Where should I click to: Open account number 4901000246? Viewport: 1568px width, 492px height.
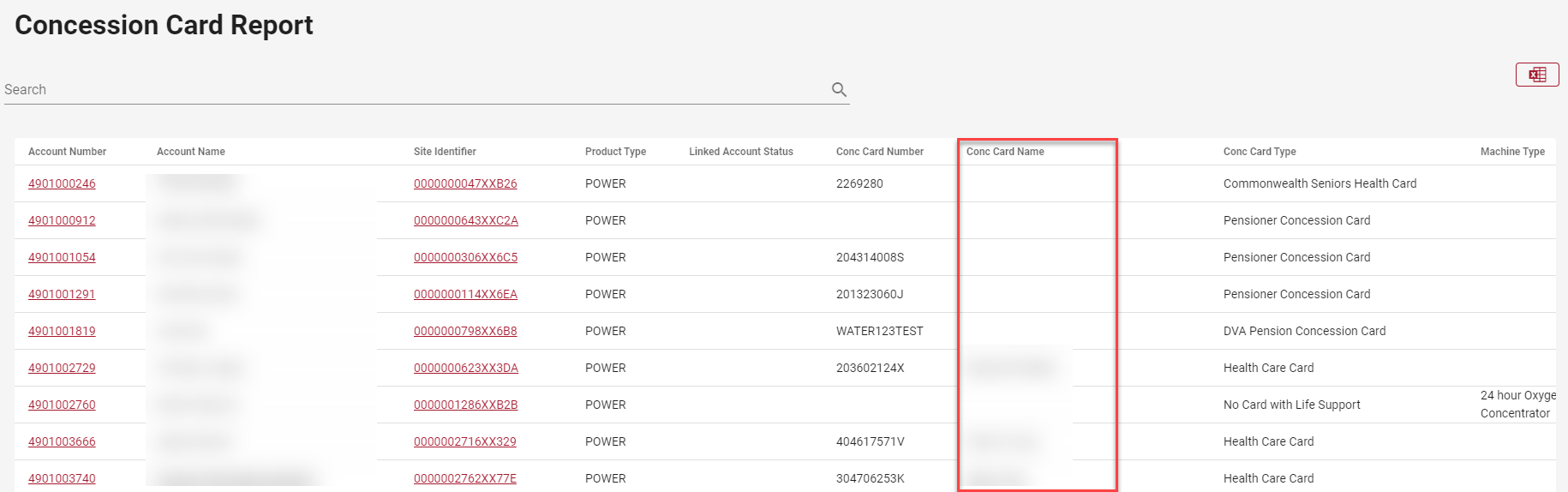pyautogui.click(x=62, y=183)
